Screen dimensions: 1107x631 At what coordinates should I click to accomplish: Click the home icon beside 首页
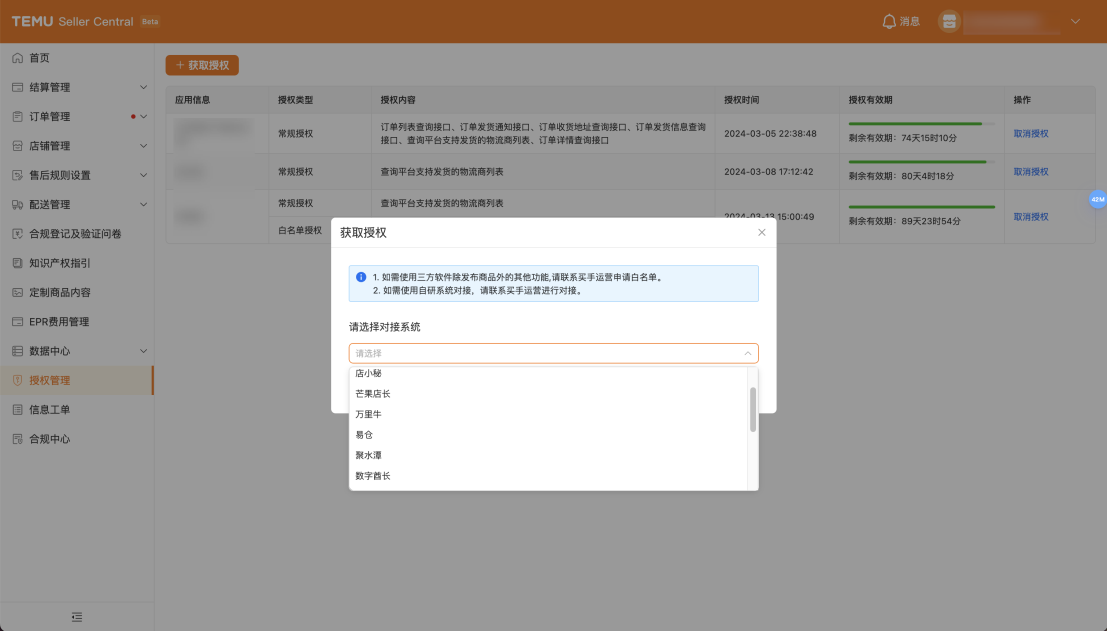point(17,58)
